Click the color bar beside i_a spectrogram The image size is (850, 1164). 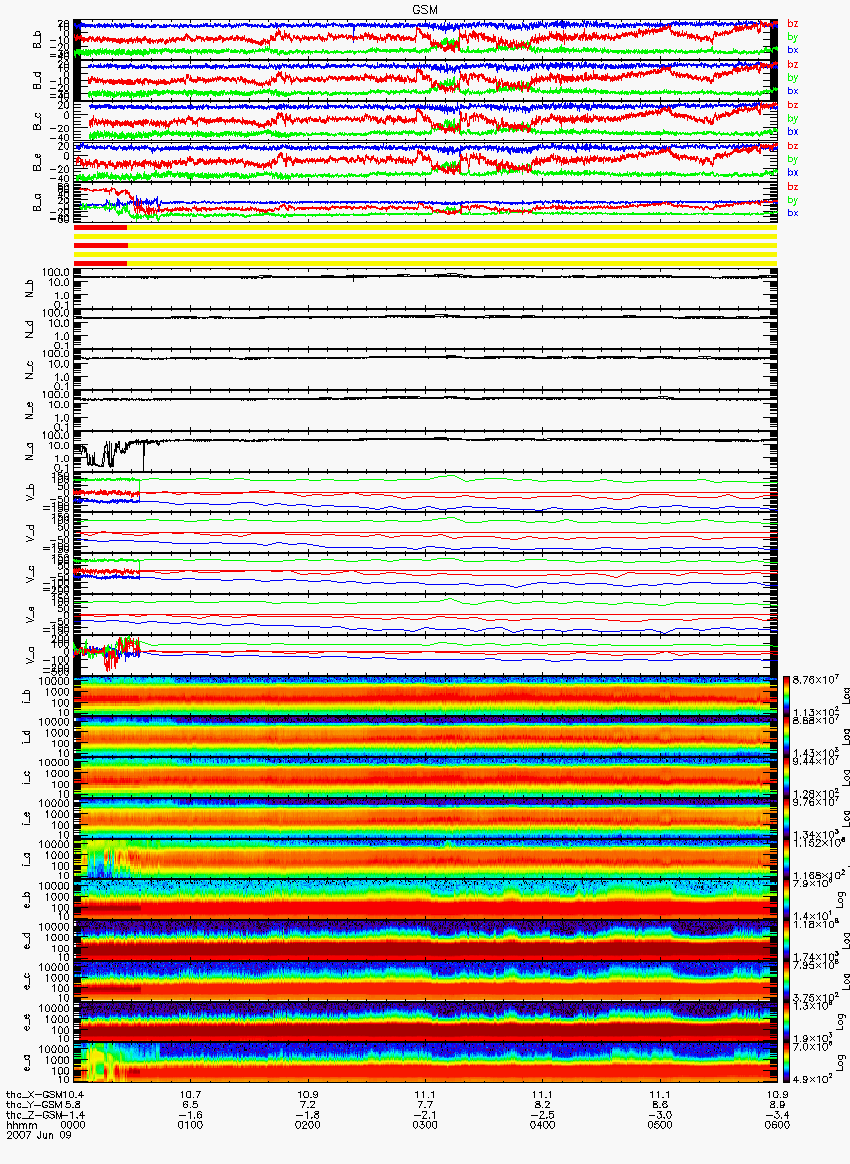[x=786, y=860]
